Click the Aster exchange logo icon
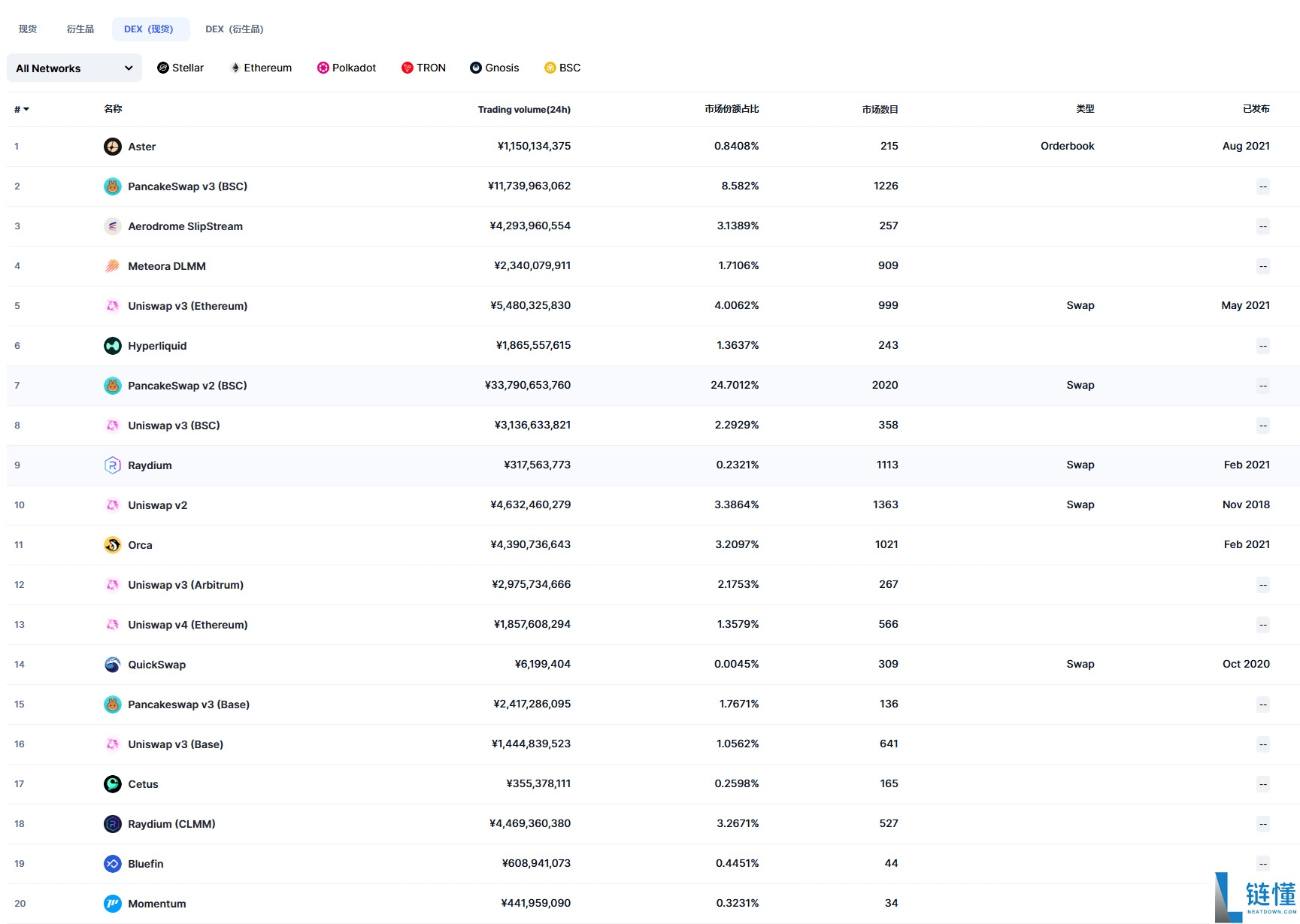Viewport: 1300px width, 924px height. 112,147
